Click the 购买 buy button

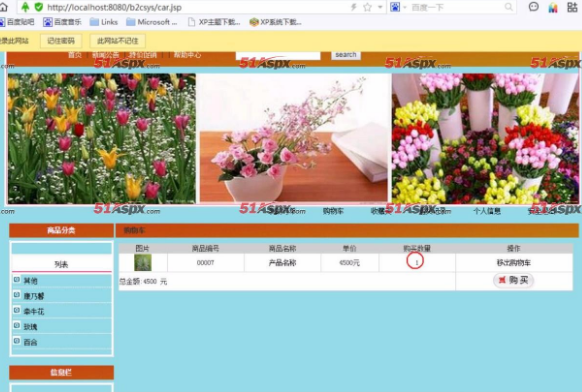513,280
